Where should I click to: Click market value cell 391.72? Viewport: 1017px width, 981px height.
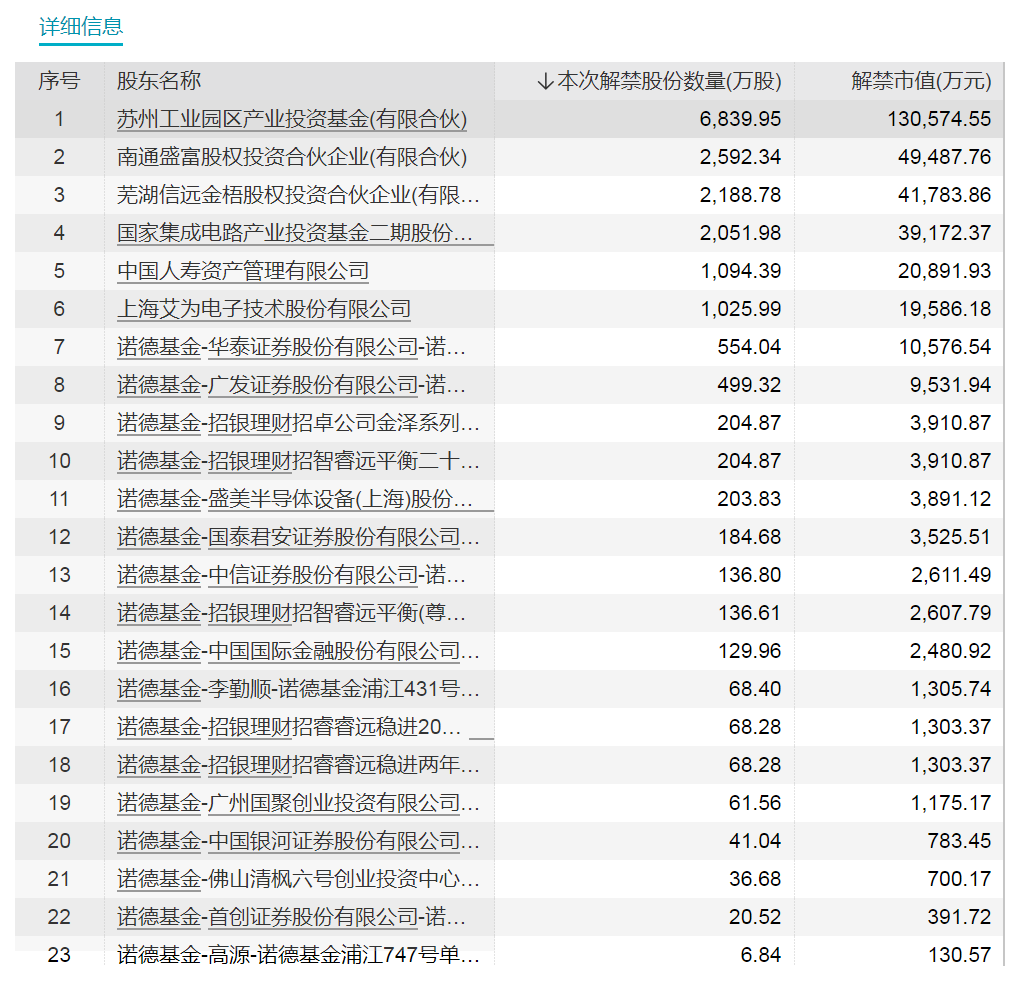click(959, 917)
